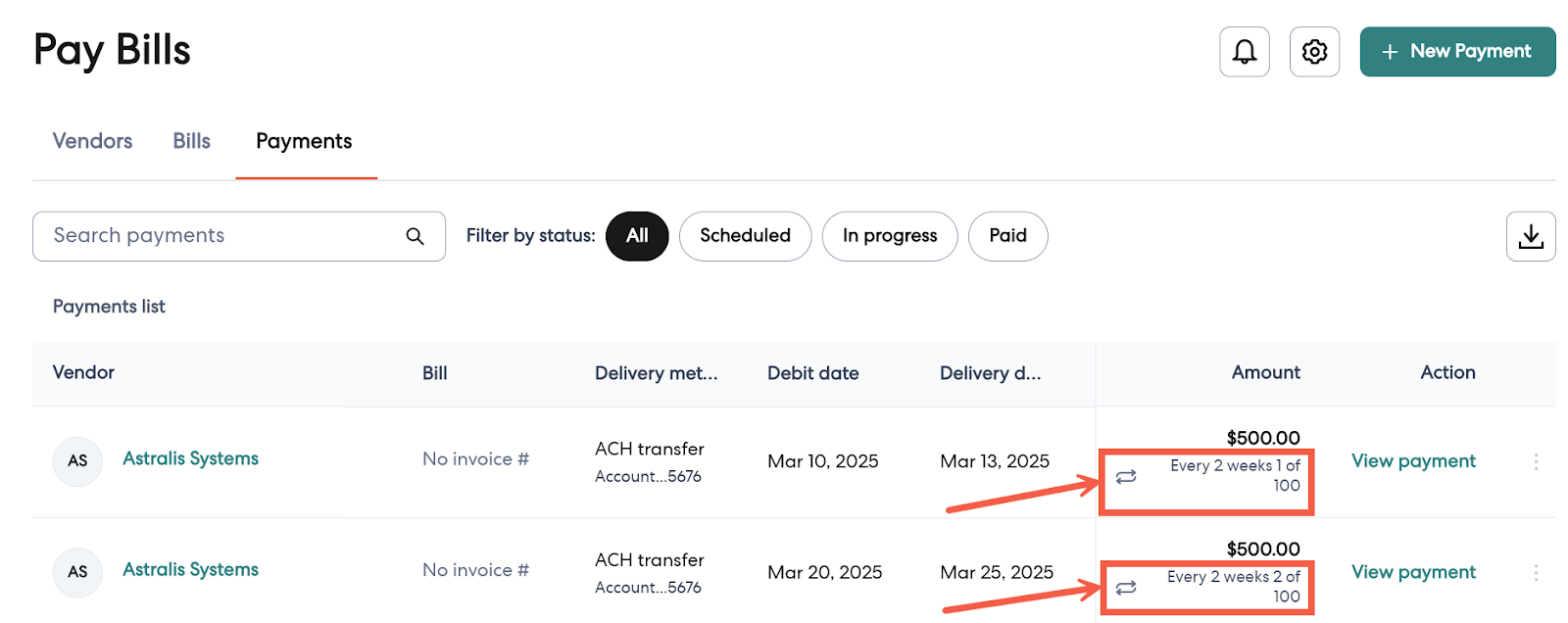Switch to the Vendors tab

92,141
